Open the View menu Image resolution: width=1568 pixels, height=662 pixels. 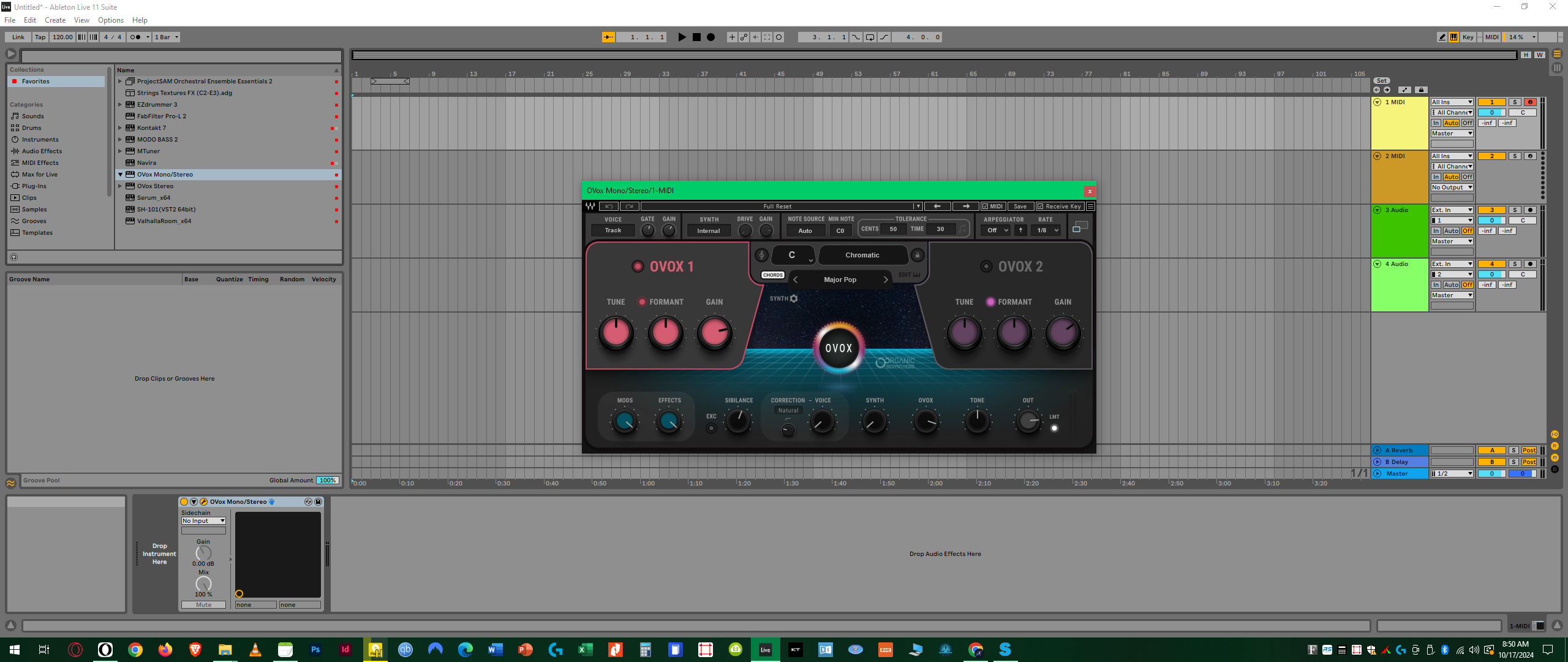click(x=81, y=20)
